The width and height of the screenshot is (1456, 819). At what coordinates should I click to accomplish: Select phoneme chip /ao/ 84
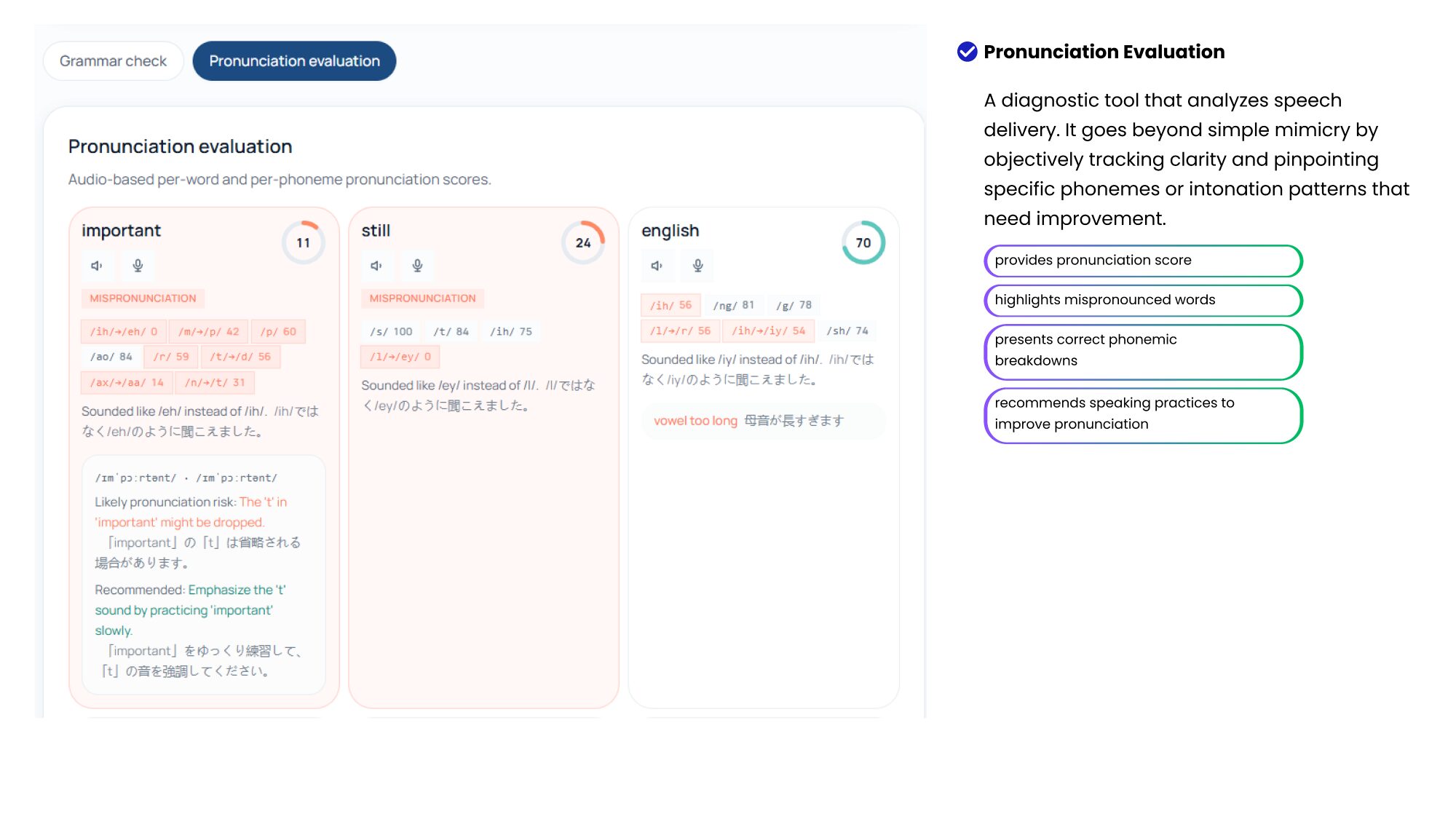(x=111, y=357)
